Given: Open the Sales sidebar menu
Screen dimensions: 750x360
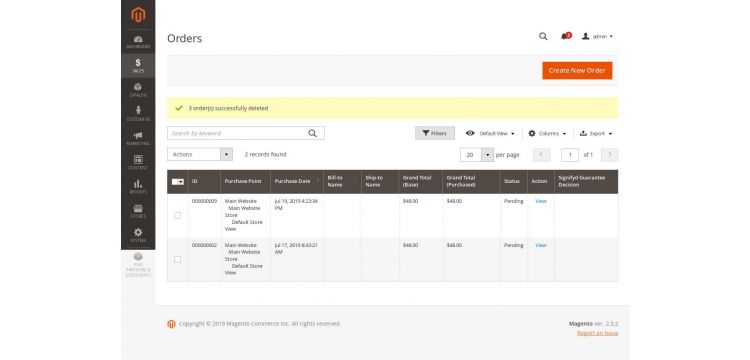Looking at the screenshot, I should pos(138,66).
